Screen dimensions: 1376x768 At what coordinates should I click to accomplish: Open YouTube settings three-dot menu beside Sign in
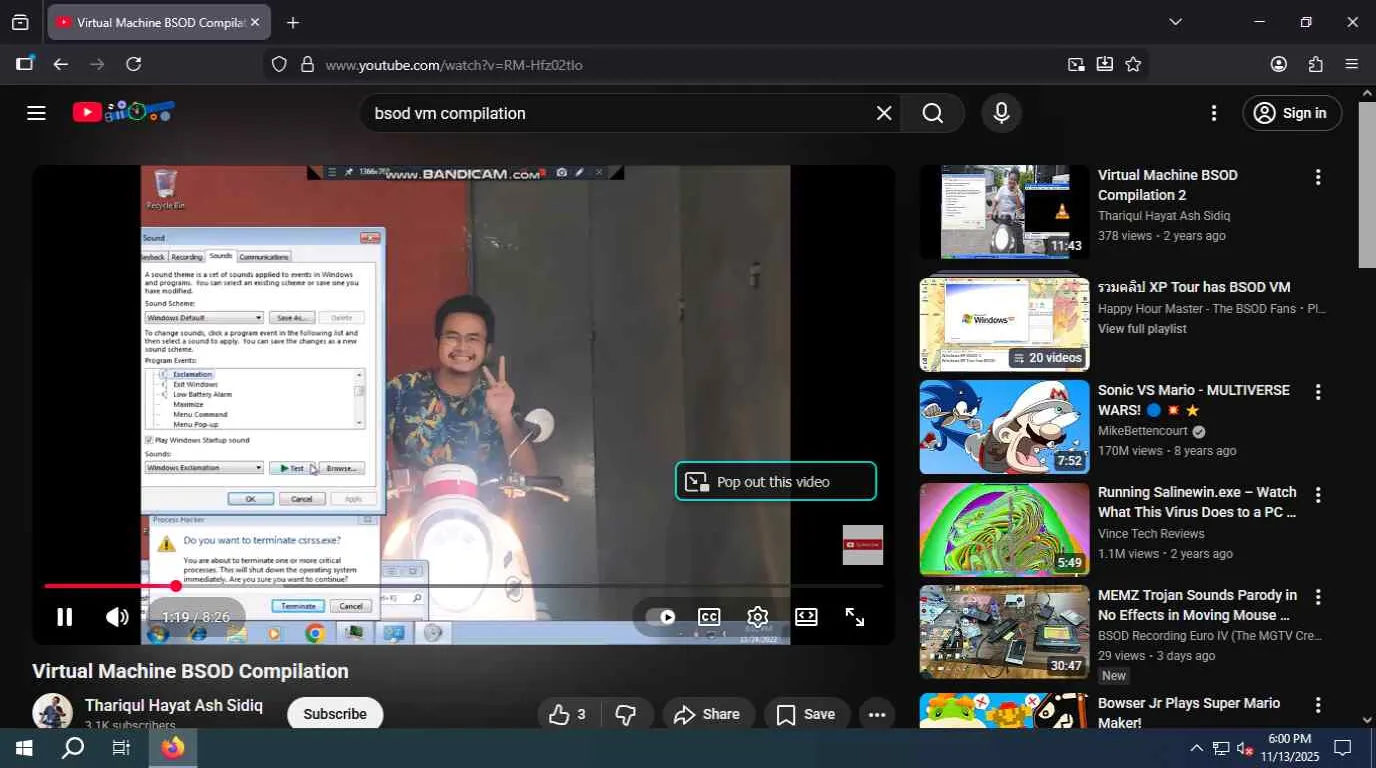coord(1214,113)
